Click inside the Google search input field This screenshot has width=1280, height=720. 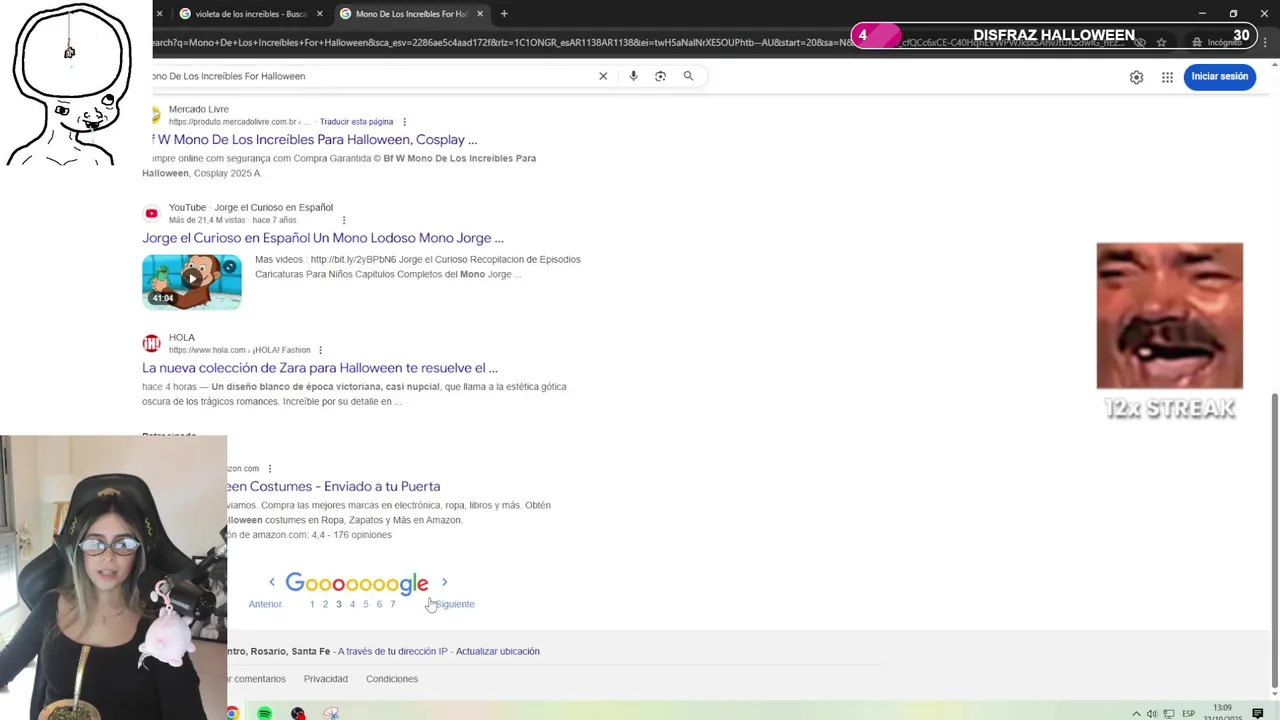click(x=370, y=76)
